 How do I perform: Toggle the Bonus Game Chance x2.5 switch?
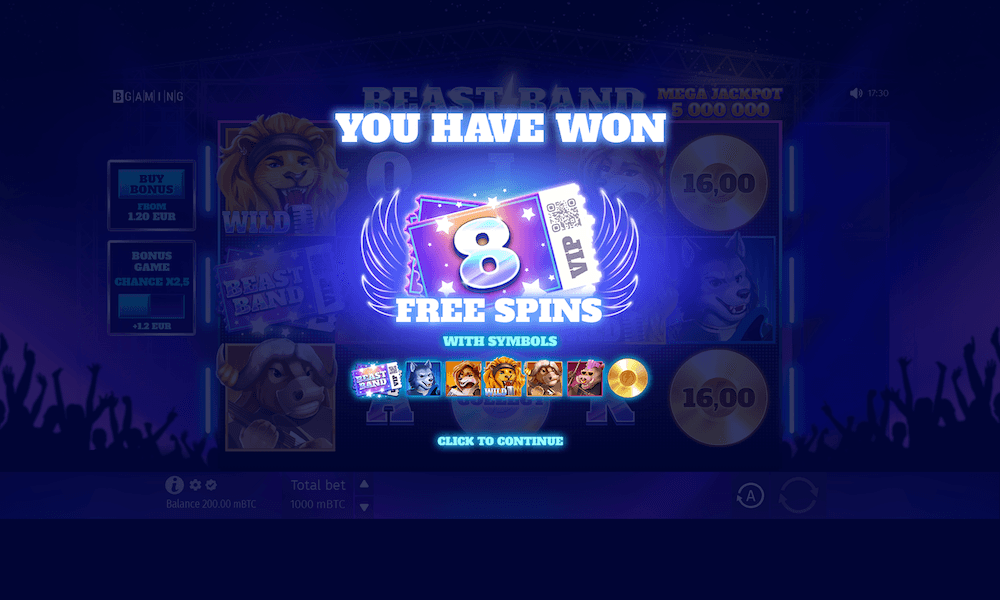151,307
